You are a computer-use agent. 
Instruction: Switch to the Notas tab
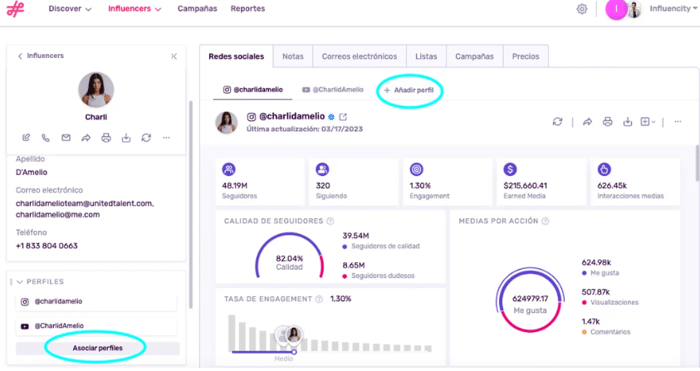point(293,56)
